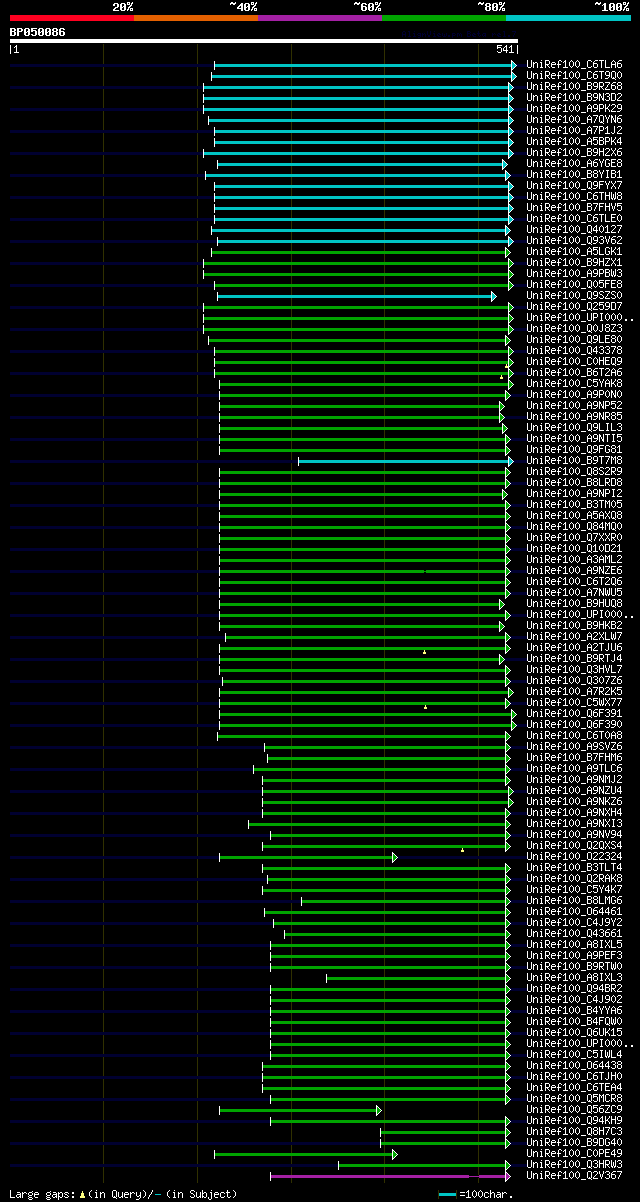Select the UniRef100_B9HUQ8 label
This screenshot has width=640, height=1202.
point(574,603)
